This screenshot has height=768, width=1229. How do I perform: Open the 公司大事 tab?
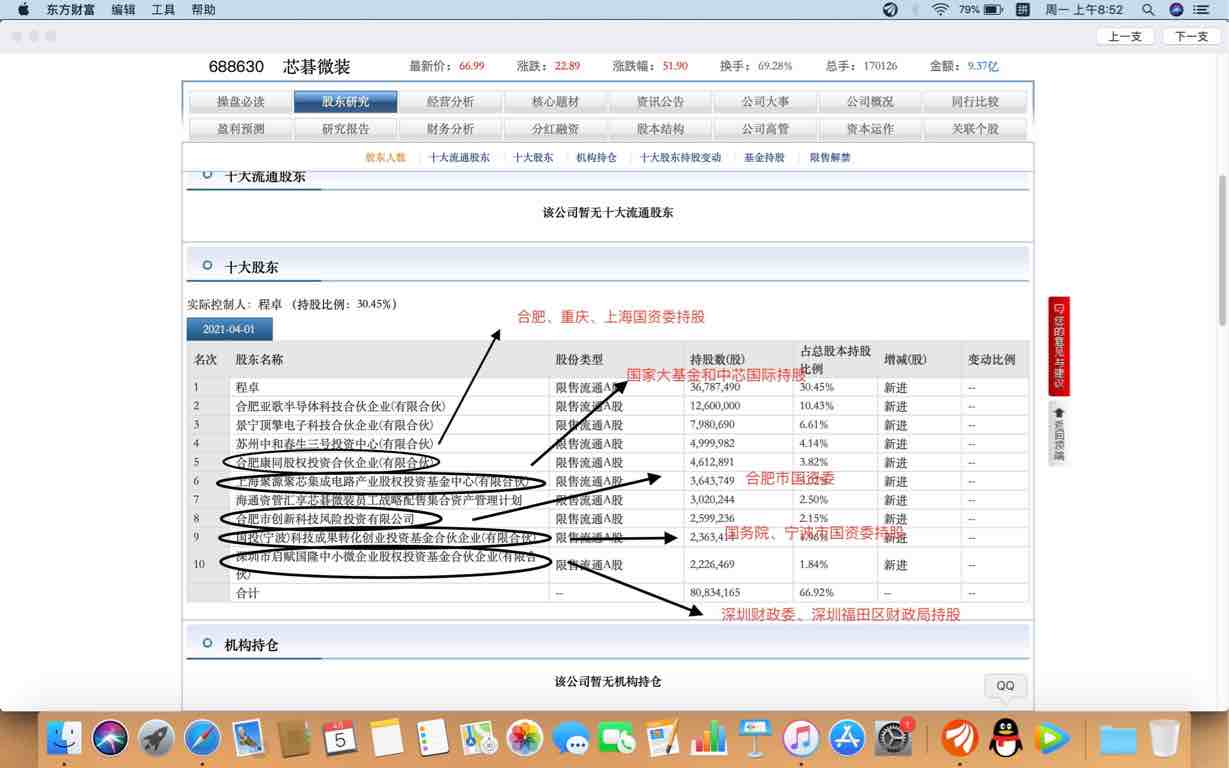(765, 102)
